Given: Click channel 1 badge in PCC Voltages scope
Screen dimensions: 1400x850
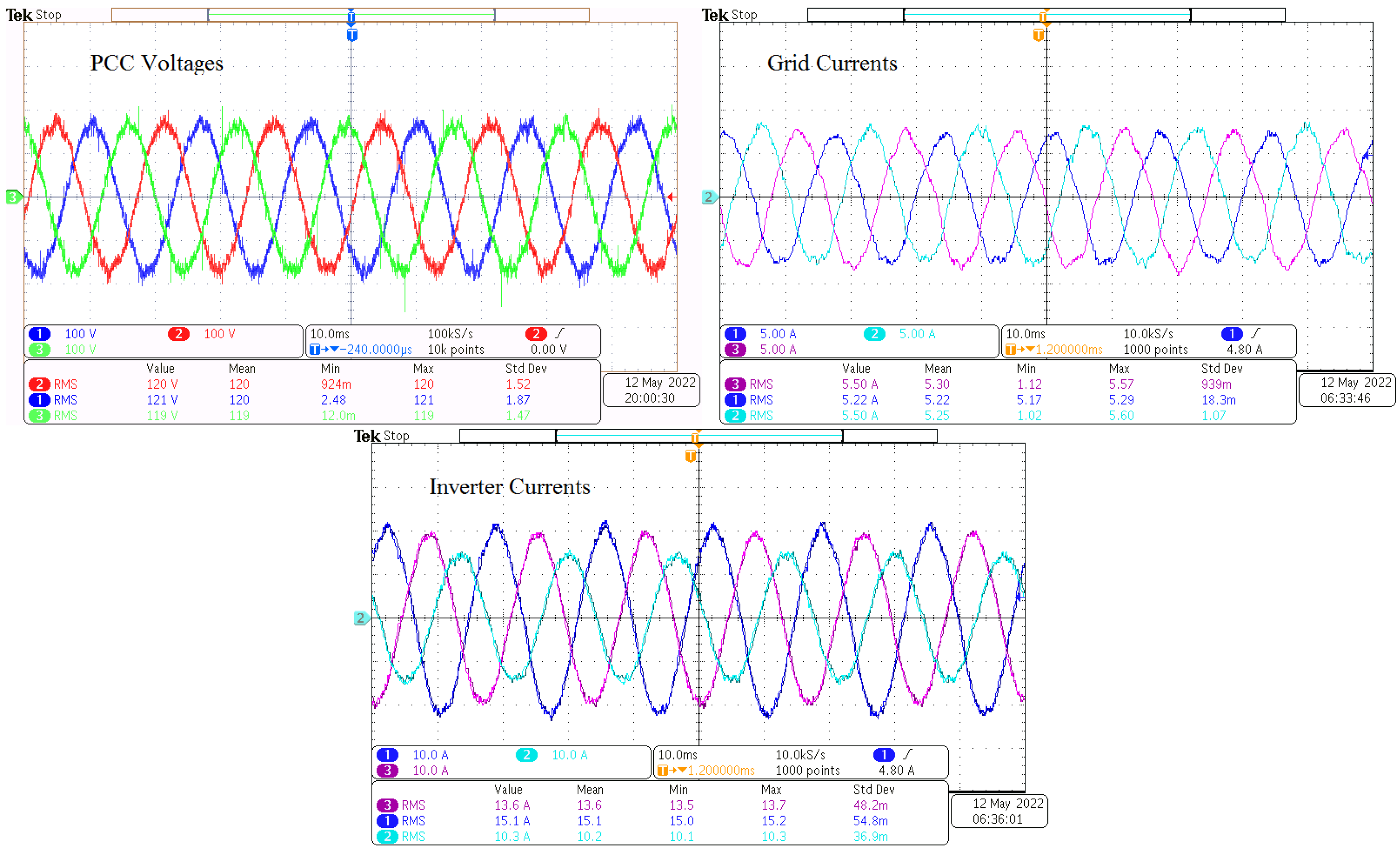Looking at the screenshot, I should 40,334.
